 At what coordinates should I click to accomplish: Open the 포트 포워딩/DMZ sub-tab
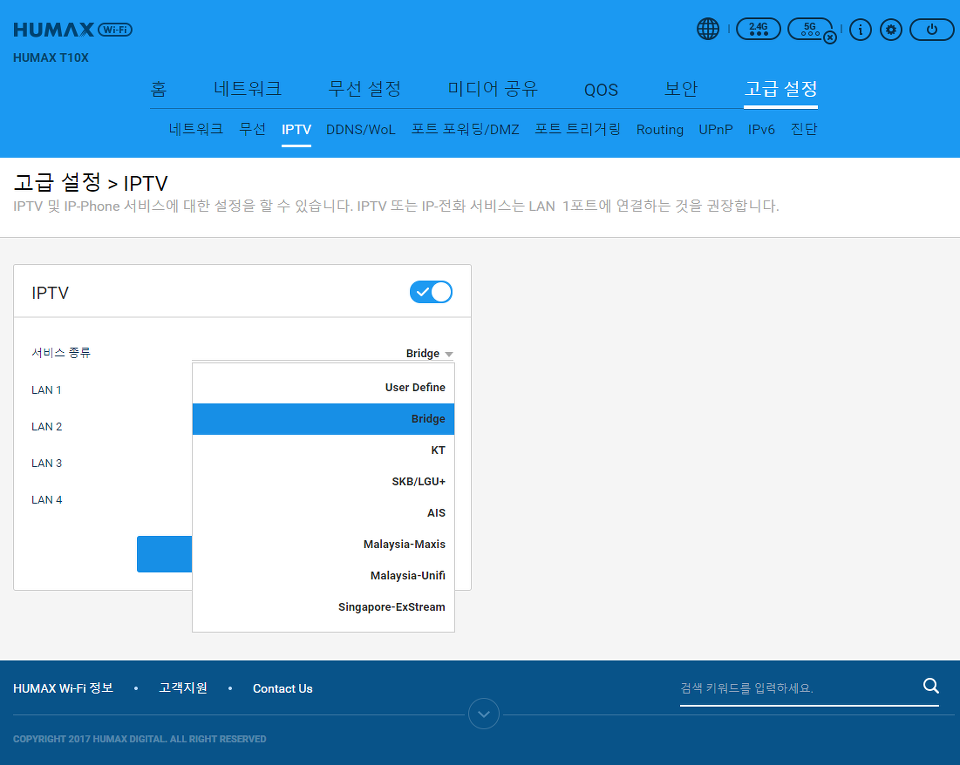465,130
